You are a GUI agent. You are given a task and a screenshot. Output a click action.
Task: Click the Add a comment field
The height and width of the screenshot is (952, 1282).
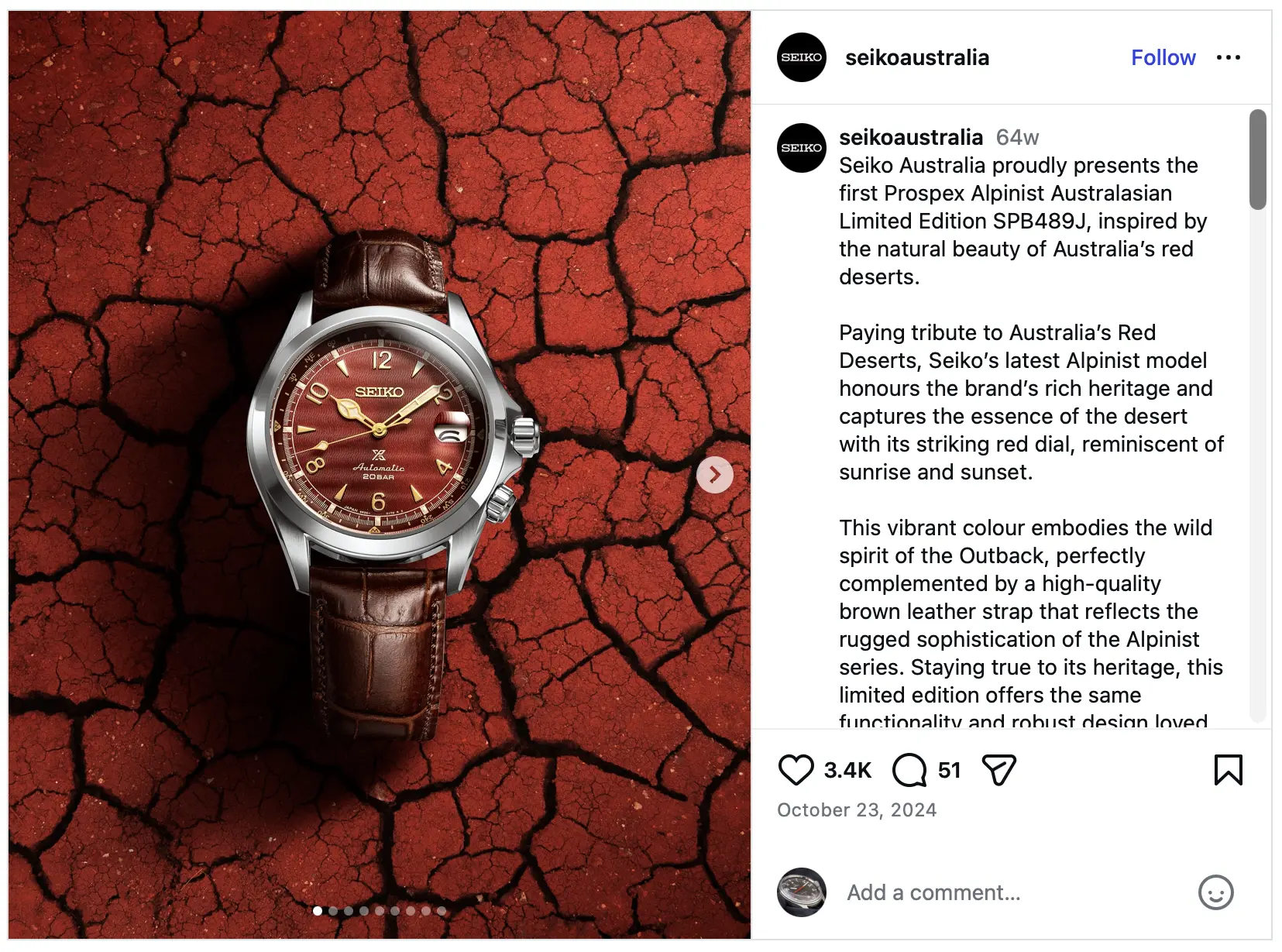pyautogui.click(x=1015, y=892)
